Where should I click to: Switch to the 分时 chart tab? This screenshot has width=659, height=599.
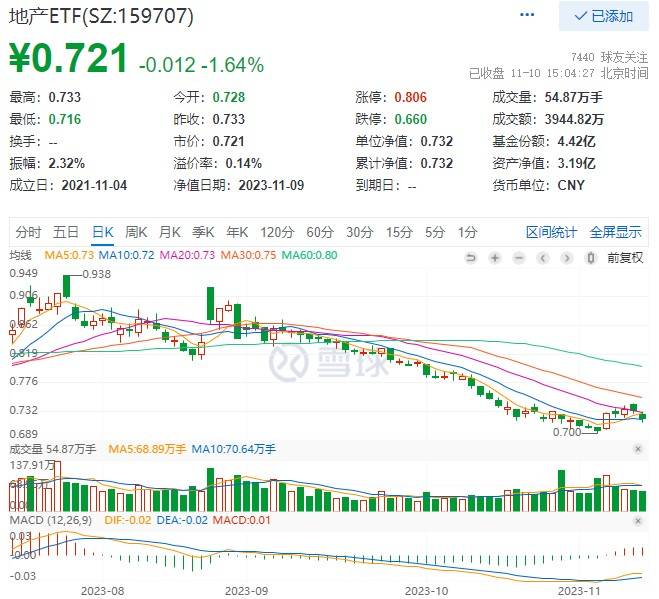[x=29, y=233]
